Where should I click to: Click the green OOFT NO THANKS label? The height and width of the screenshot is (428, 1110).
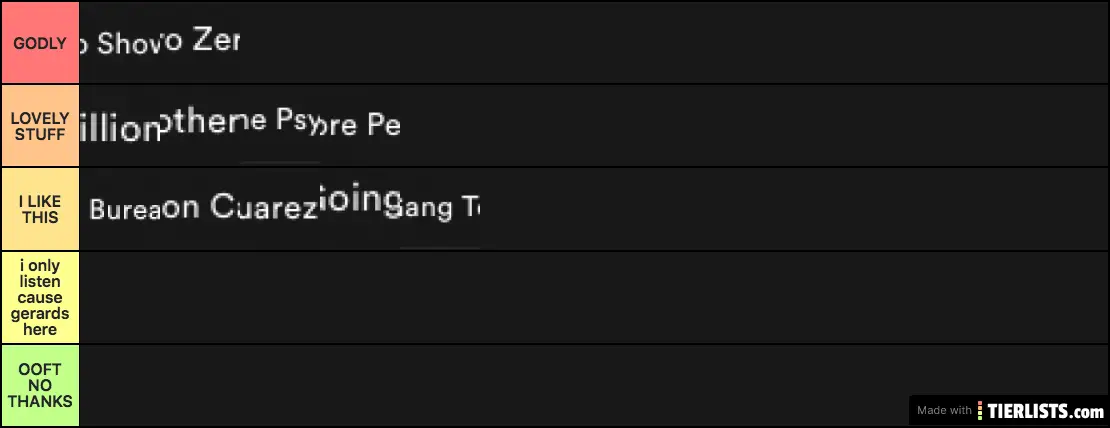point(40,385)
